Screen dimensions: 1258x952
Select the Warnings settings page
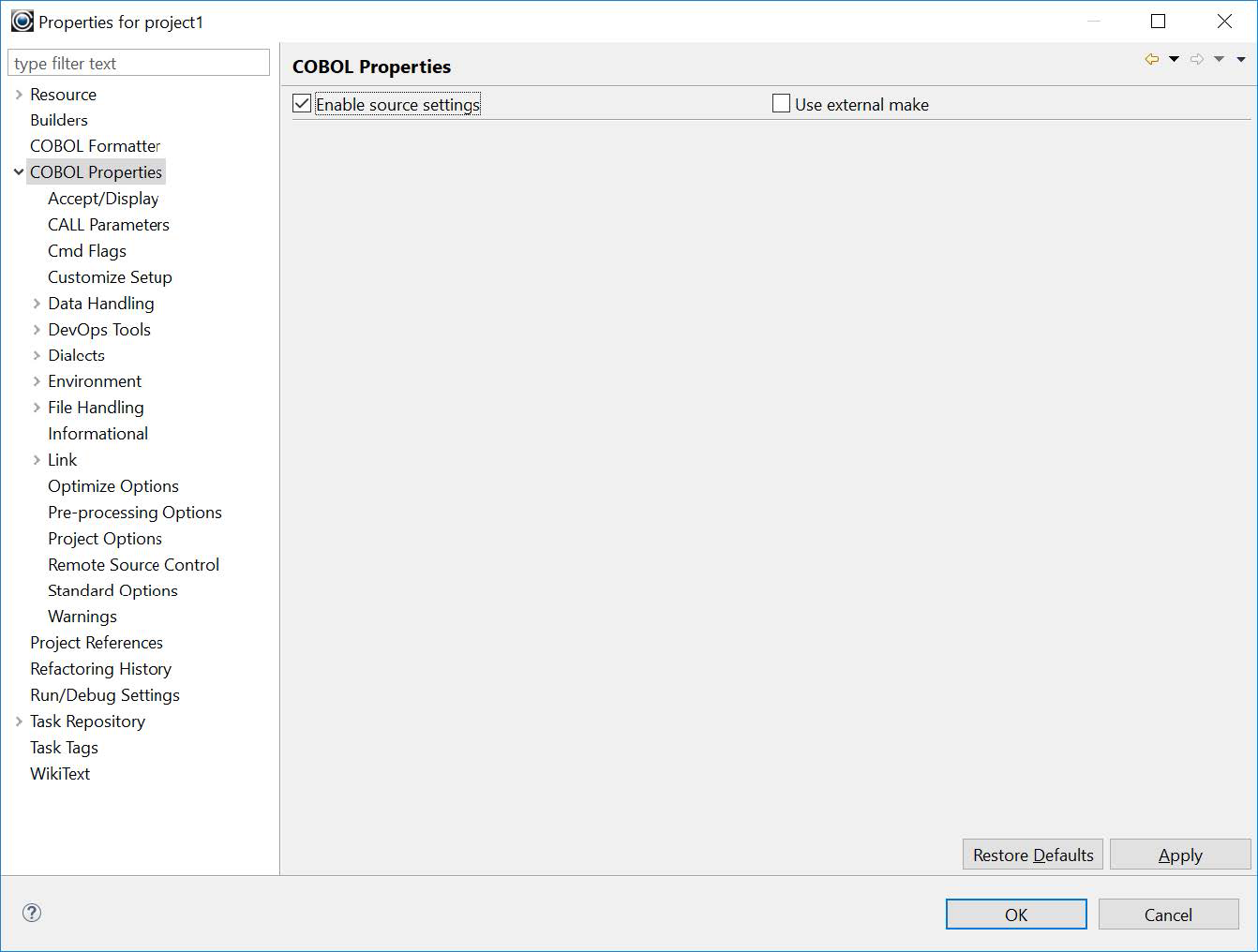(x=82, y=616)
